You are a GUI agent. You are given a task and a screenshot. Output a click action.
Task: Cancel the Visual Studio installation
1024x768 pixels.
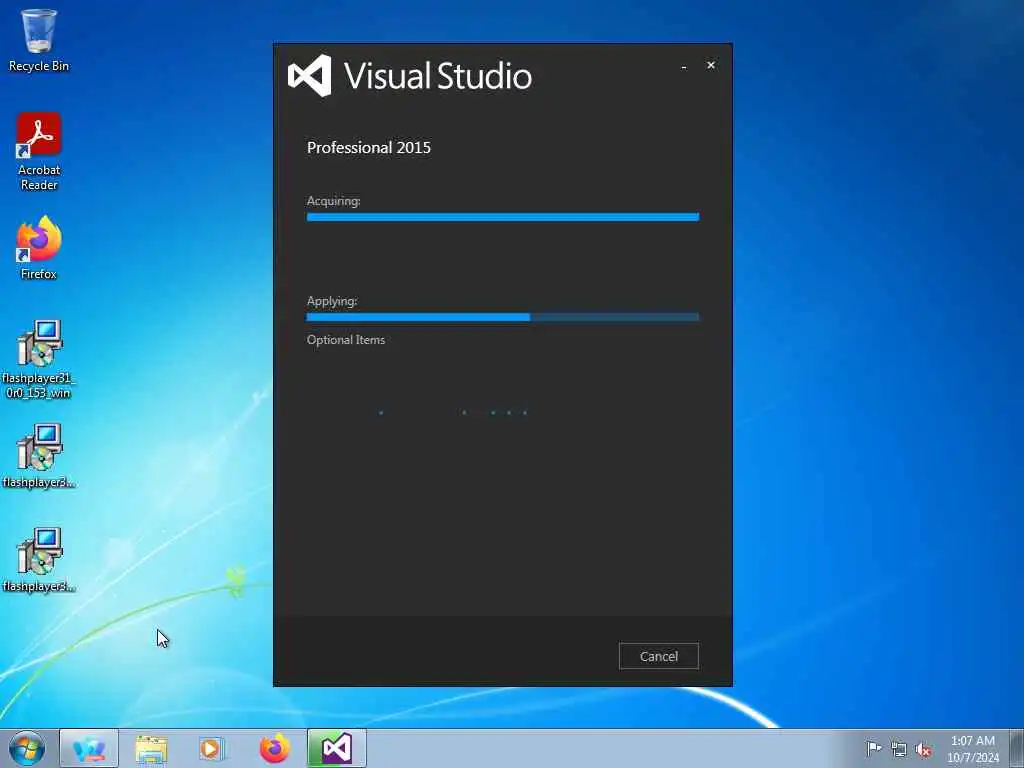pos(658,656)
